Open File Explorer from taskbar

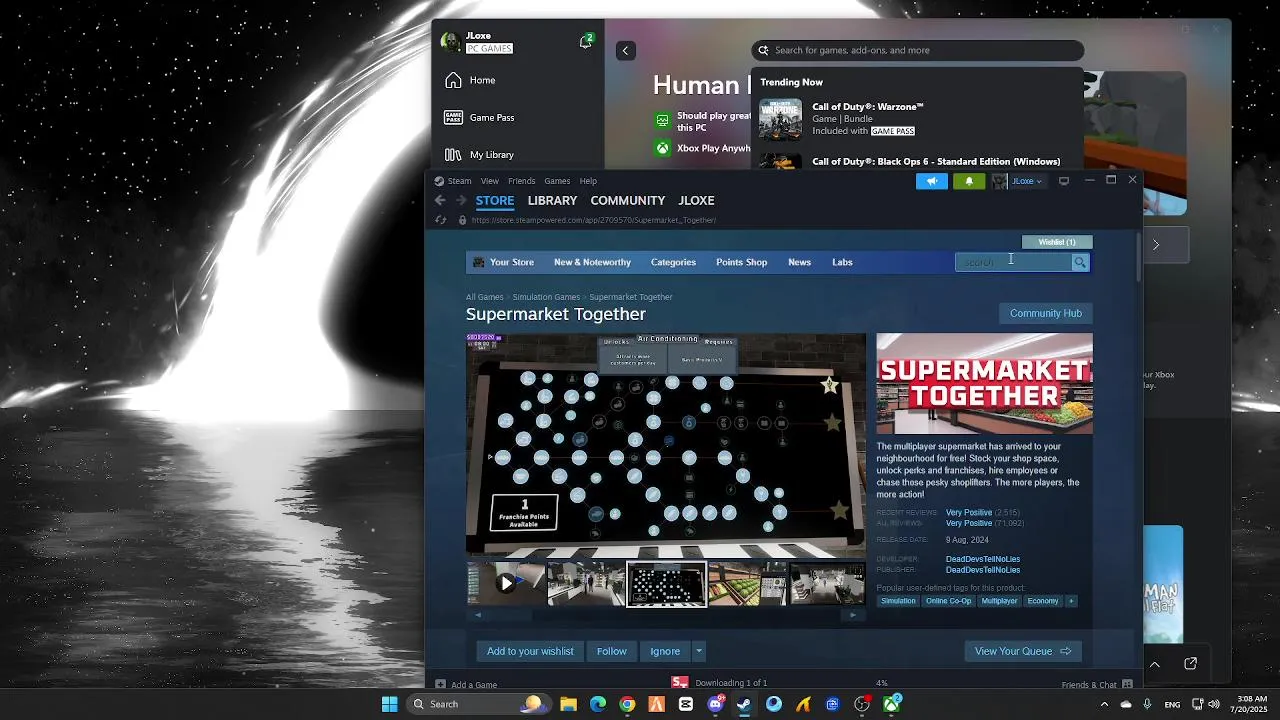568,704
